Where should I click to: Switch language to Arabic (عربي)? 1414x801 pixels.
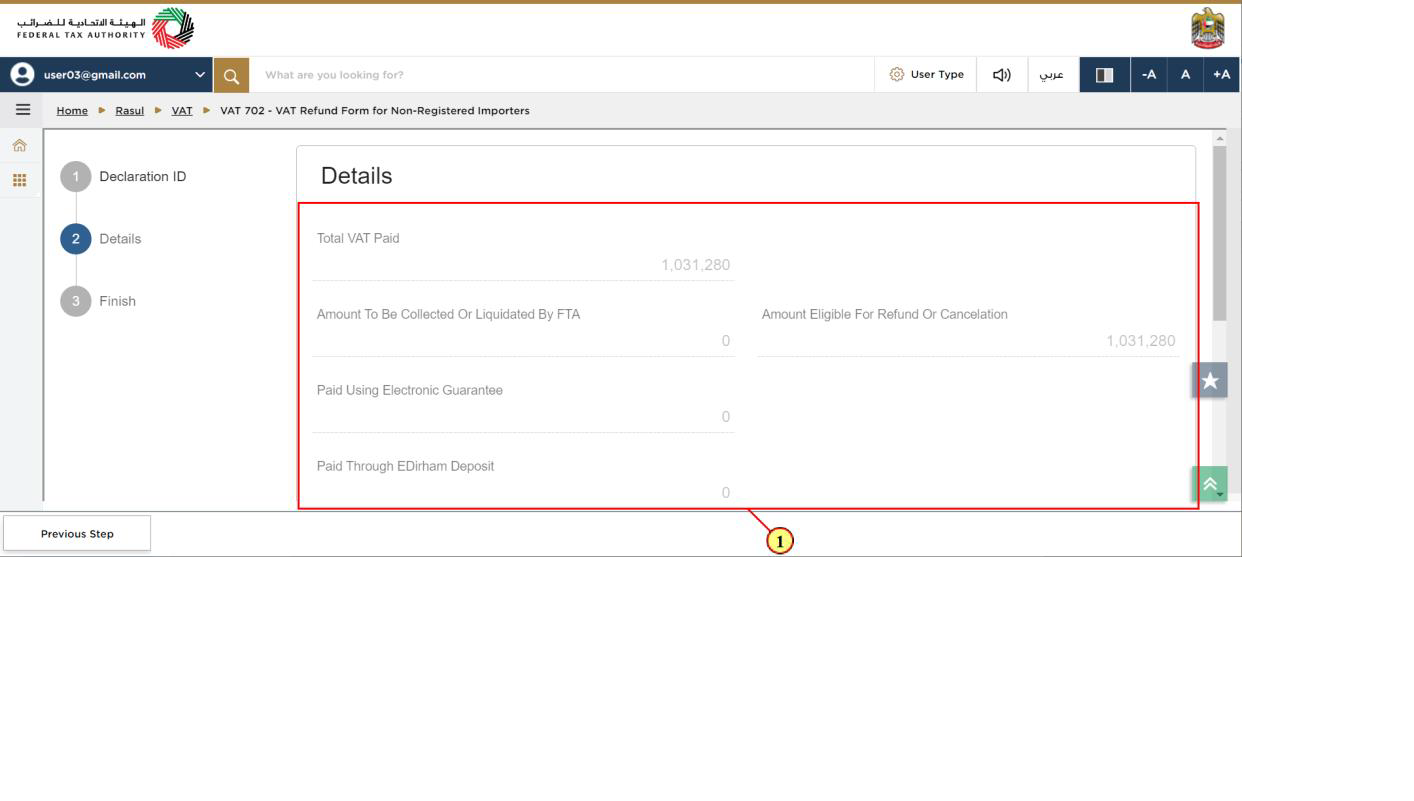[x=1051, y=75]
